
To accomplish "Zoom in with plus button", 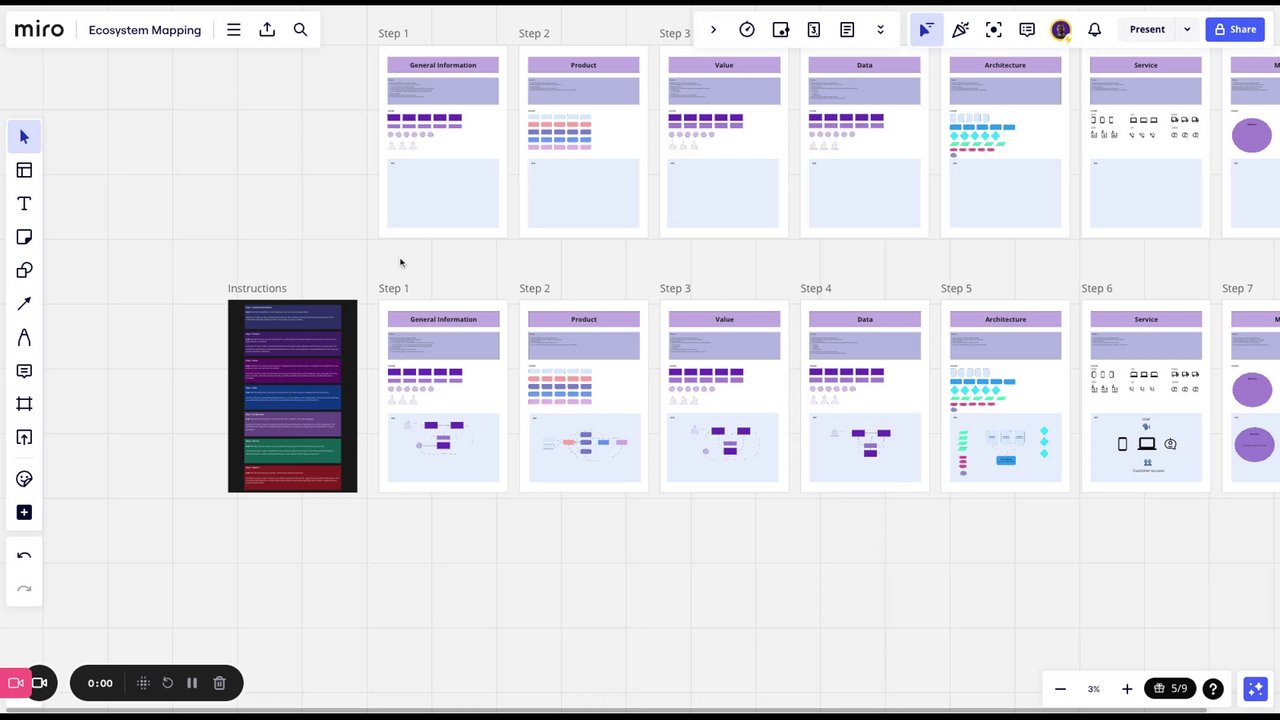I will click(1127, 689).
